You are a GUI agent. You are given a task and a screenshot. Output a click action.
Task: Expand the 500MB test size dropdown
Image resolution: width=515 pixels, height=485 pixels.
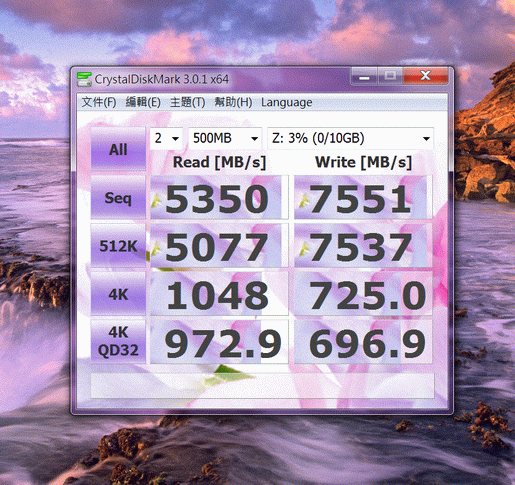(x=225, y=138)
